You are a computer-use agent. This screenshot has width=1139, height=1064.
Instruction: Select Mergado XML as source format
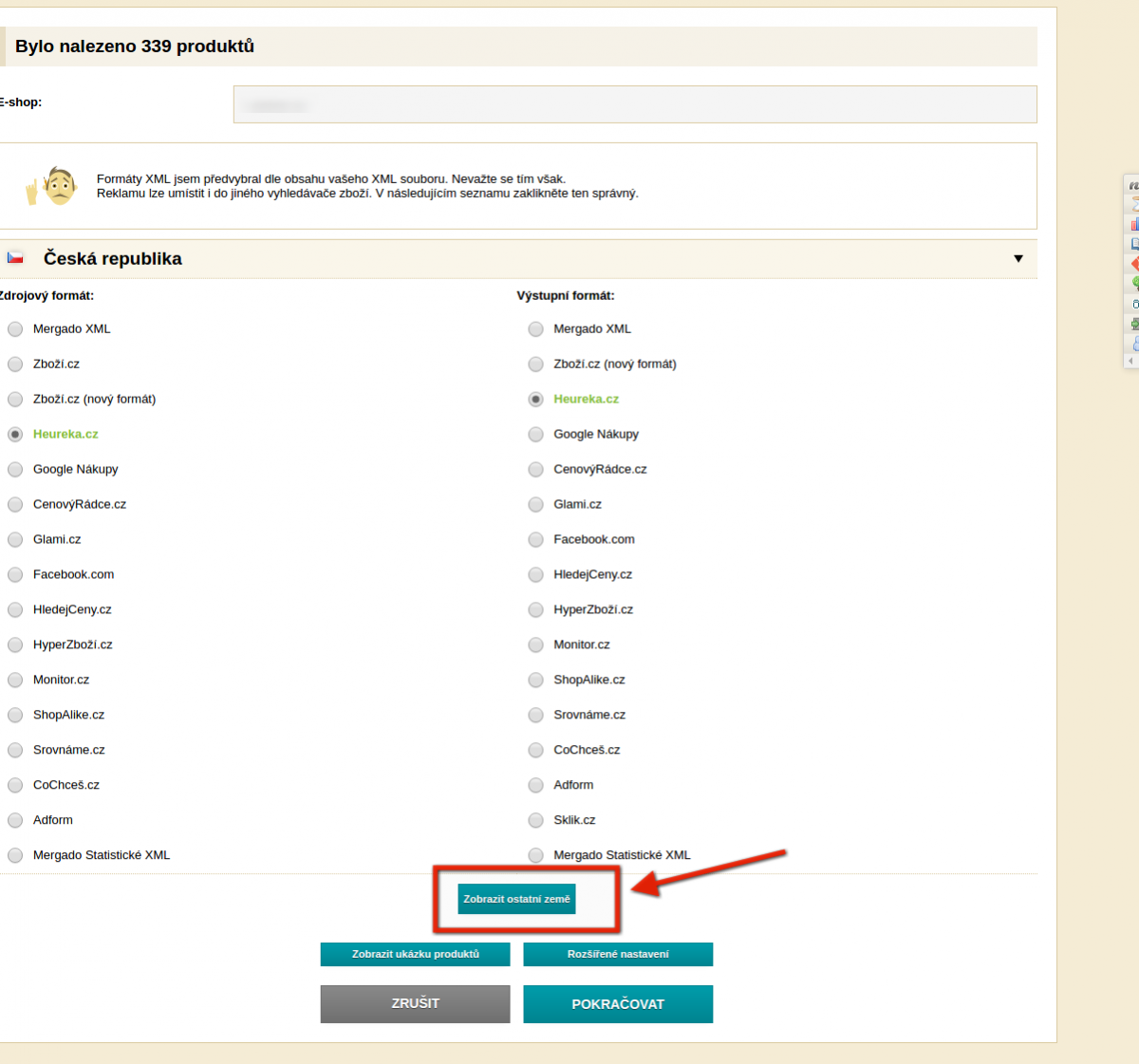coord(15,329)
